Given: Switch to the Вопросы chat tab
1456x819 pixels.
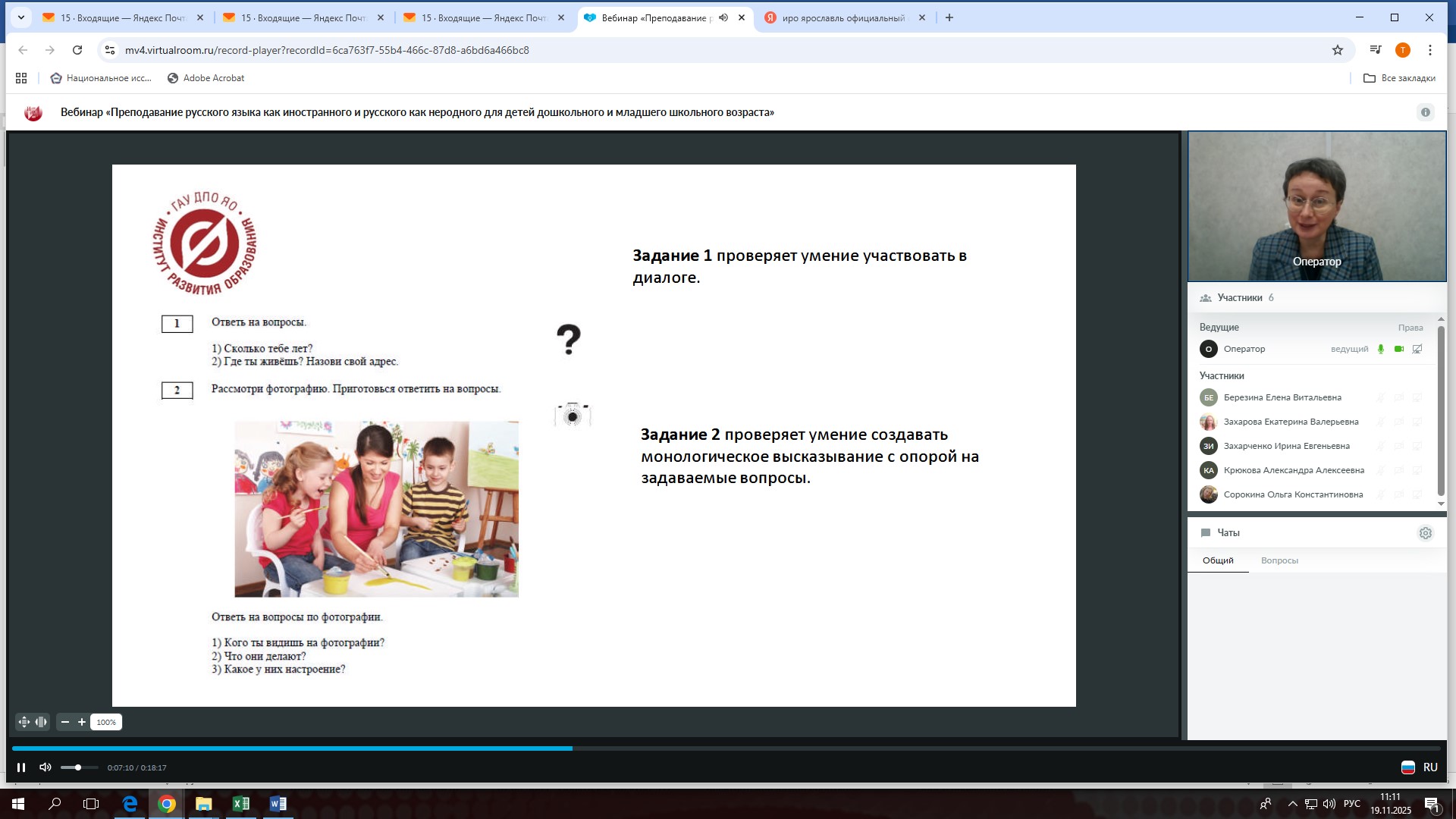Looking at the screenshot, I should [1279, 560].
